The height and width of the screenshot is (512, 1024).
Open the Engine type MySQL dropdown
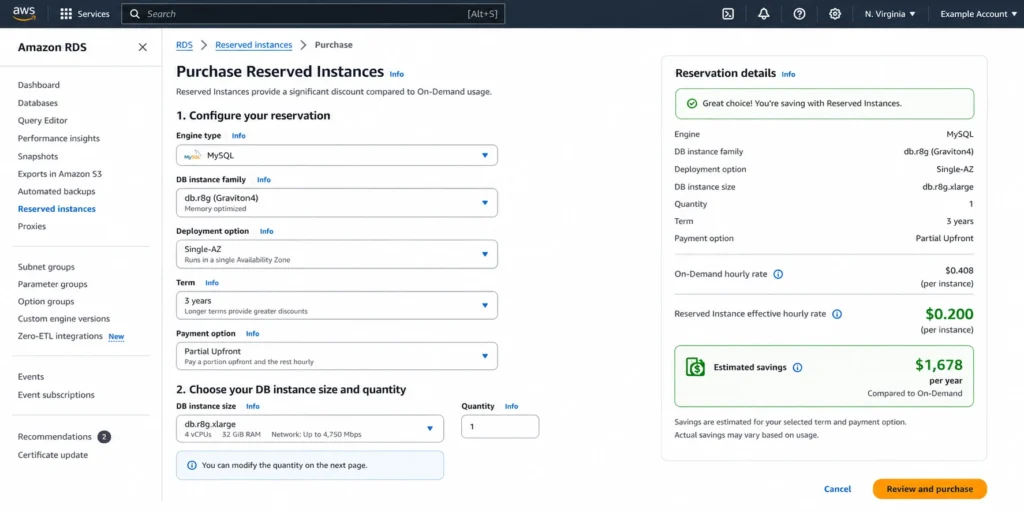tap(337, 155)
